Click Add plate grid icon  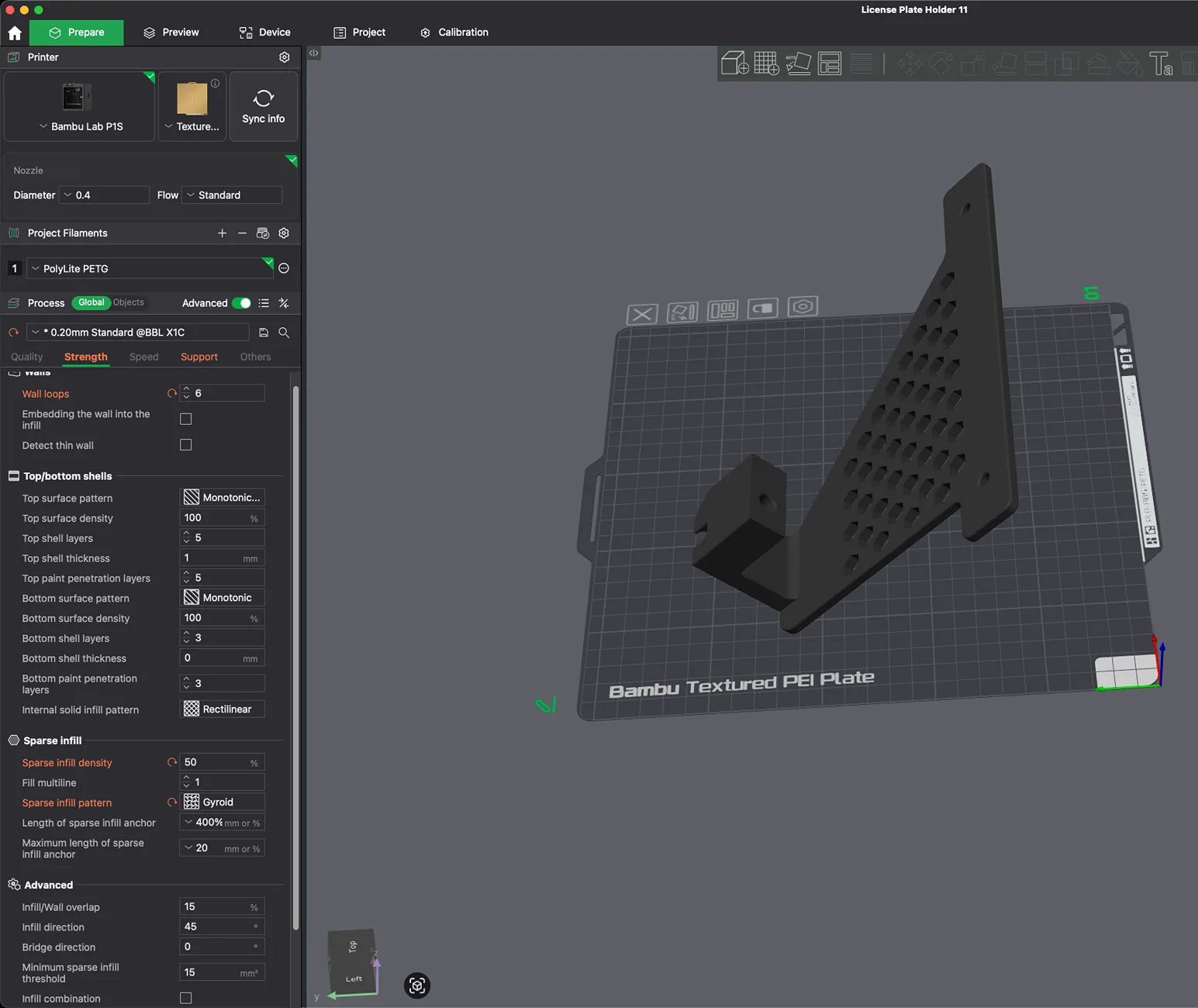(x=766, y=63)
